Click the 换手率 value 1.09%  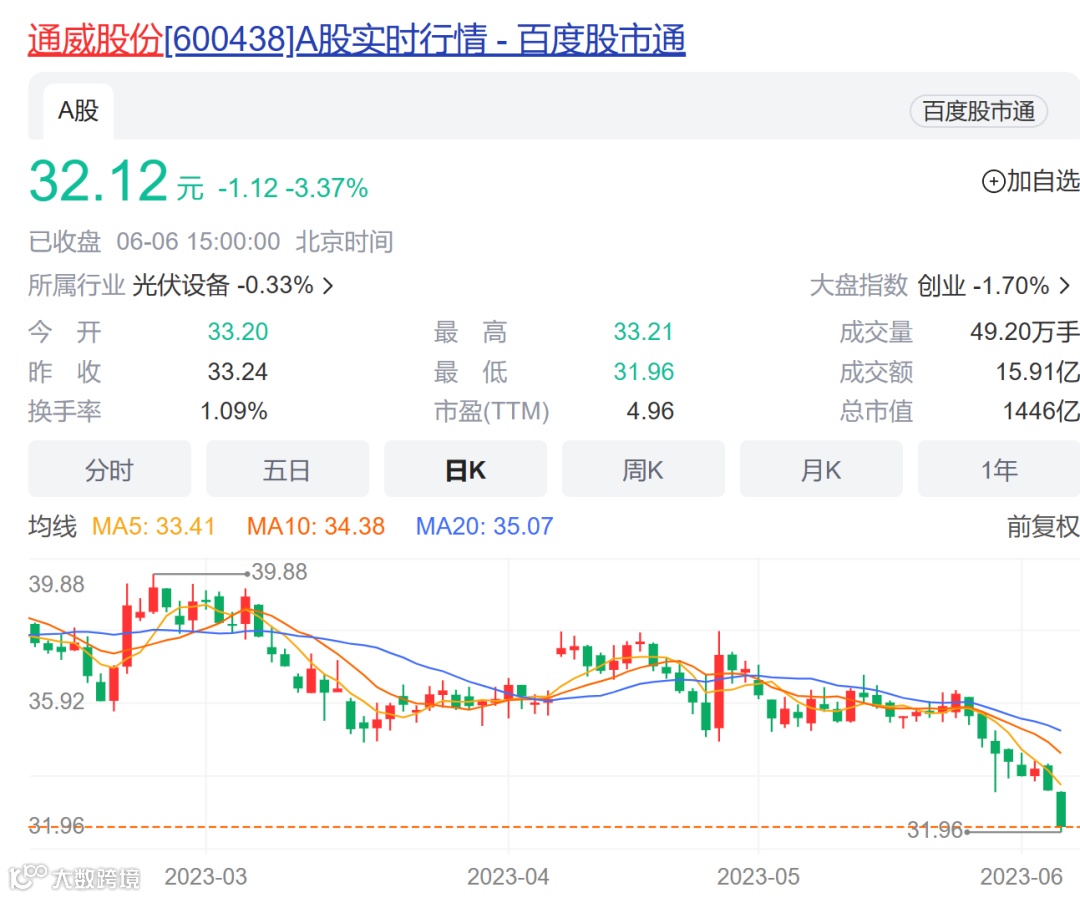pos(234,412)
